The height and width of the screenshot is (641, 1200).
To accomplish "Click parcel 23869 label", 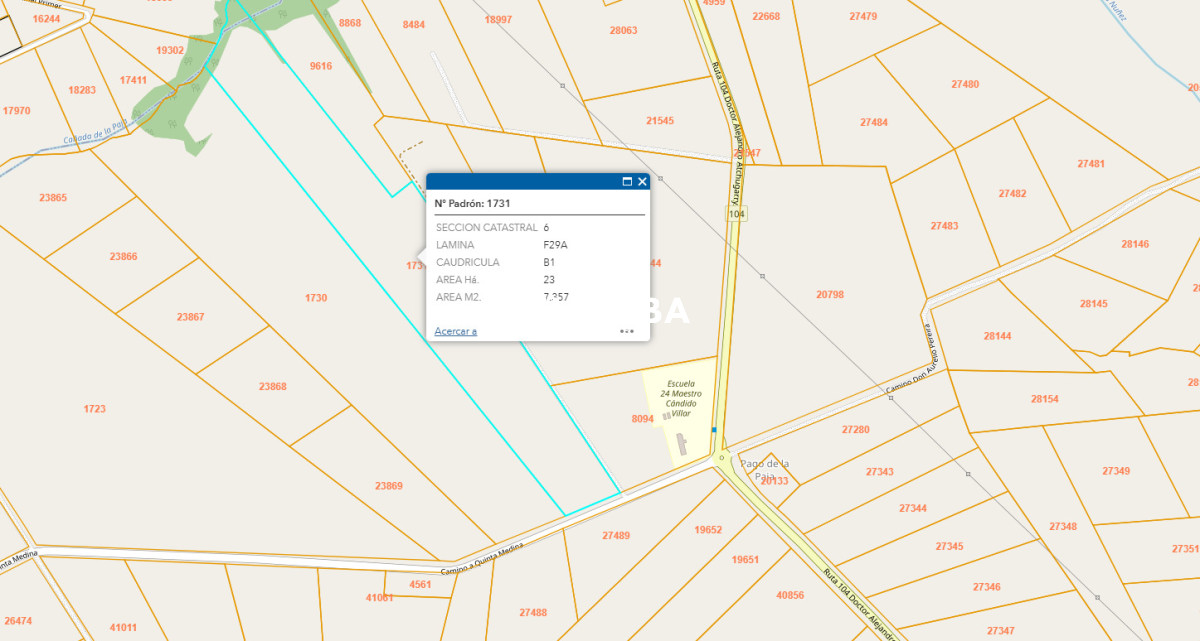I will coord(388,486).
